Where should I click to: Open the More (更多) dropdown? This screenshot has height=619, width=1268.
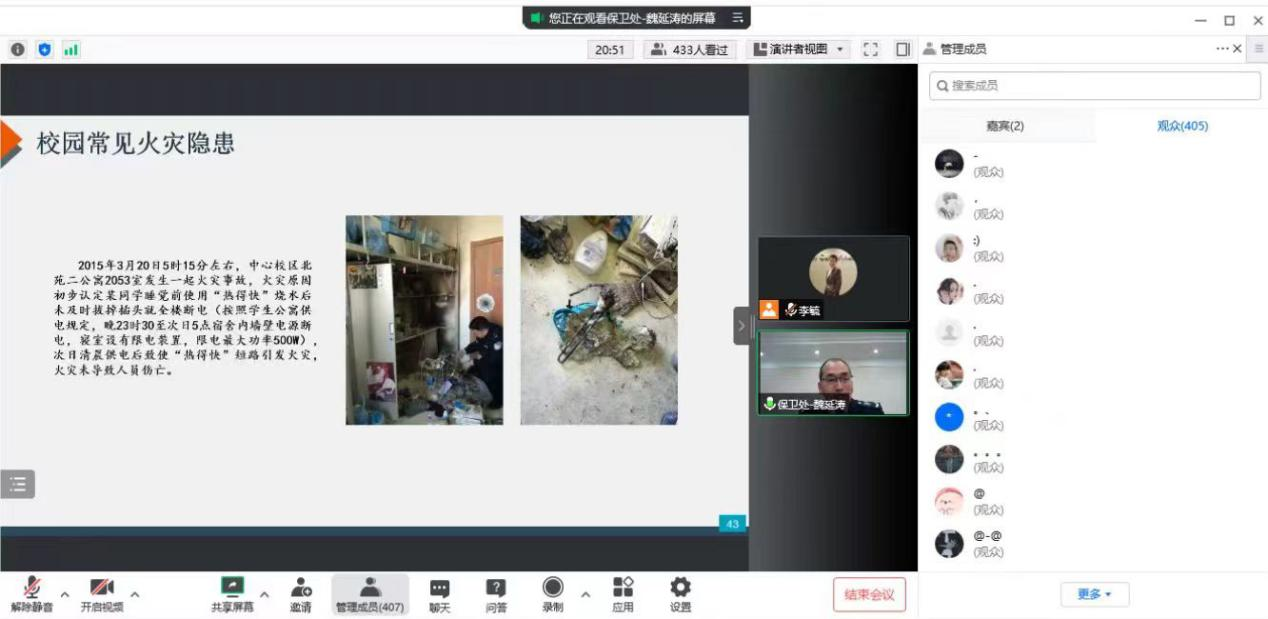[x=1094, y=594]
